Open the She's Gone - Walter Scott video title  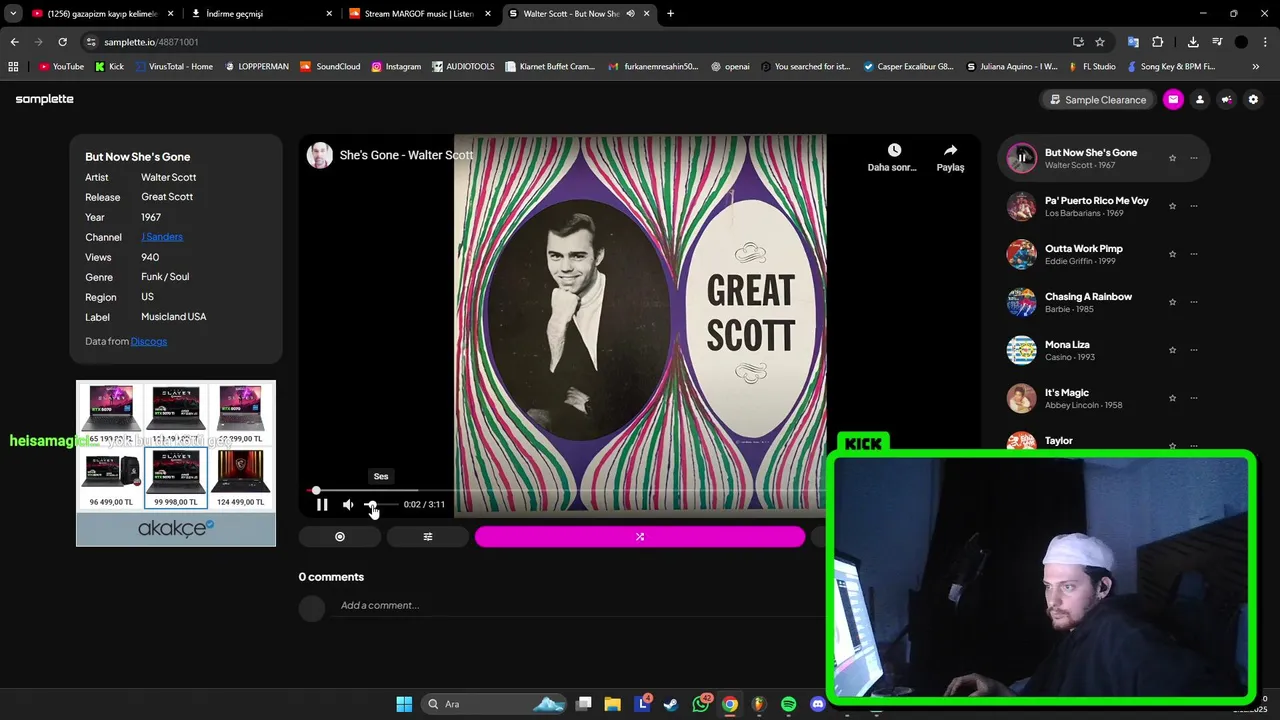[406, 155]
